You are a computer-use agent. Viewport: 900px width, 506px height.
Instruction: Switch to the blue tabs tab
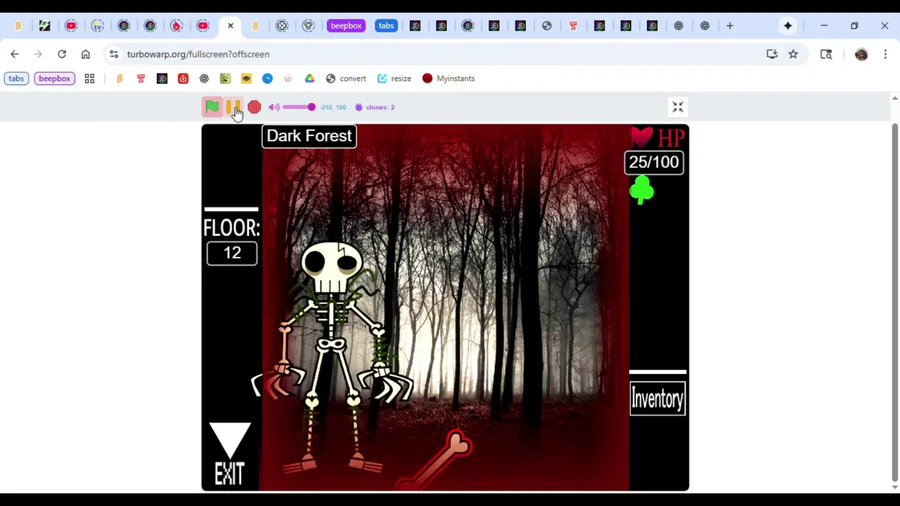pos(386,26)
